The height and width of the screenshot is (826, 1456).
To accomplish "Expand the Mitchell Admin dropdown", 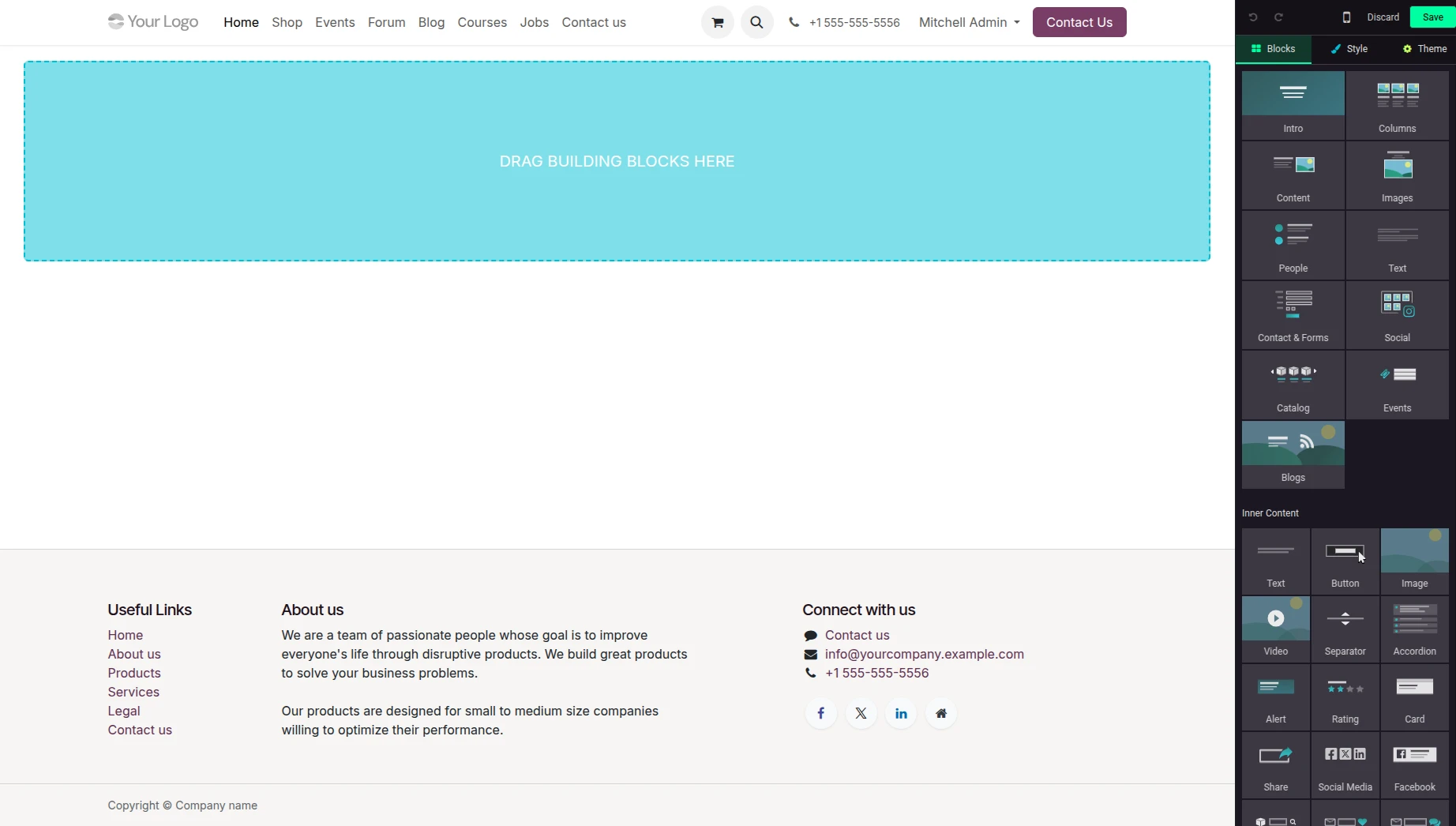I will point(969,22).
